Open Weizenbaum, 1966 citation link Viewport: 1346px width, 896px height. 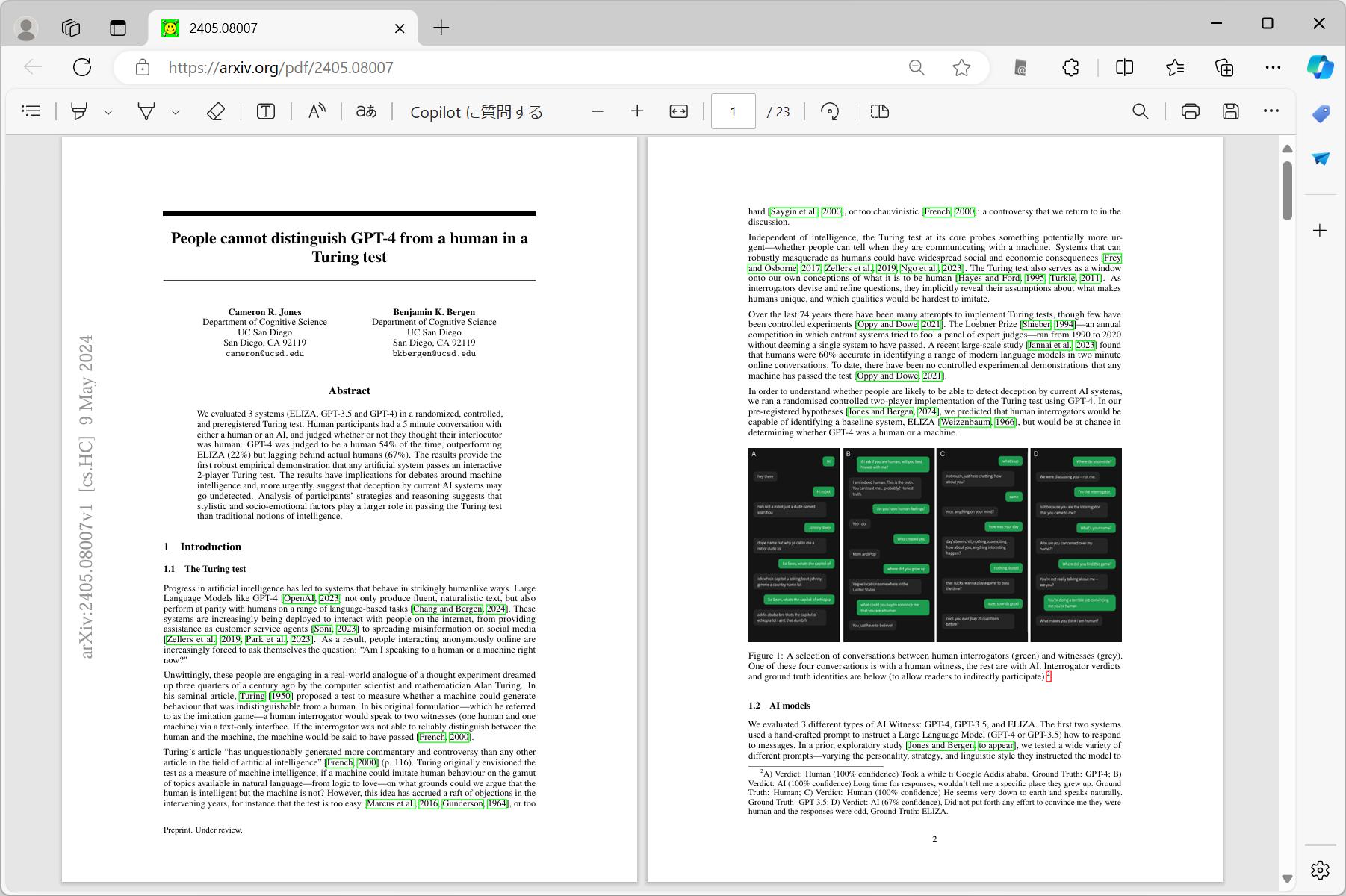point(978,422)
